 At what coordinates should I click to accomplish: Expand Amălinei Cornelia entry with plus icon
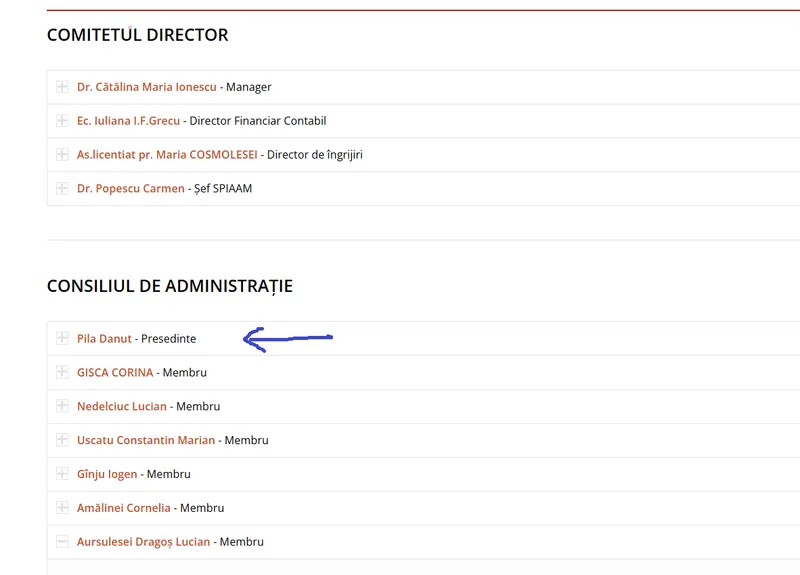(x=62, y=508)
